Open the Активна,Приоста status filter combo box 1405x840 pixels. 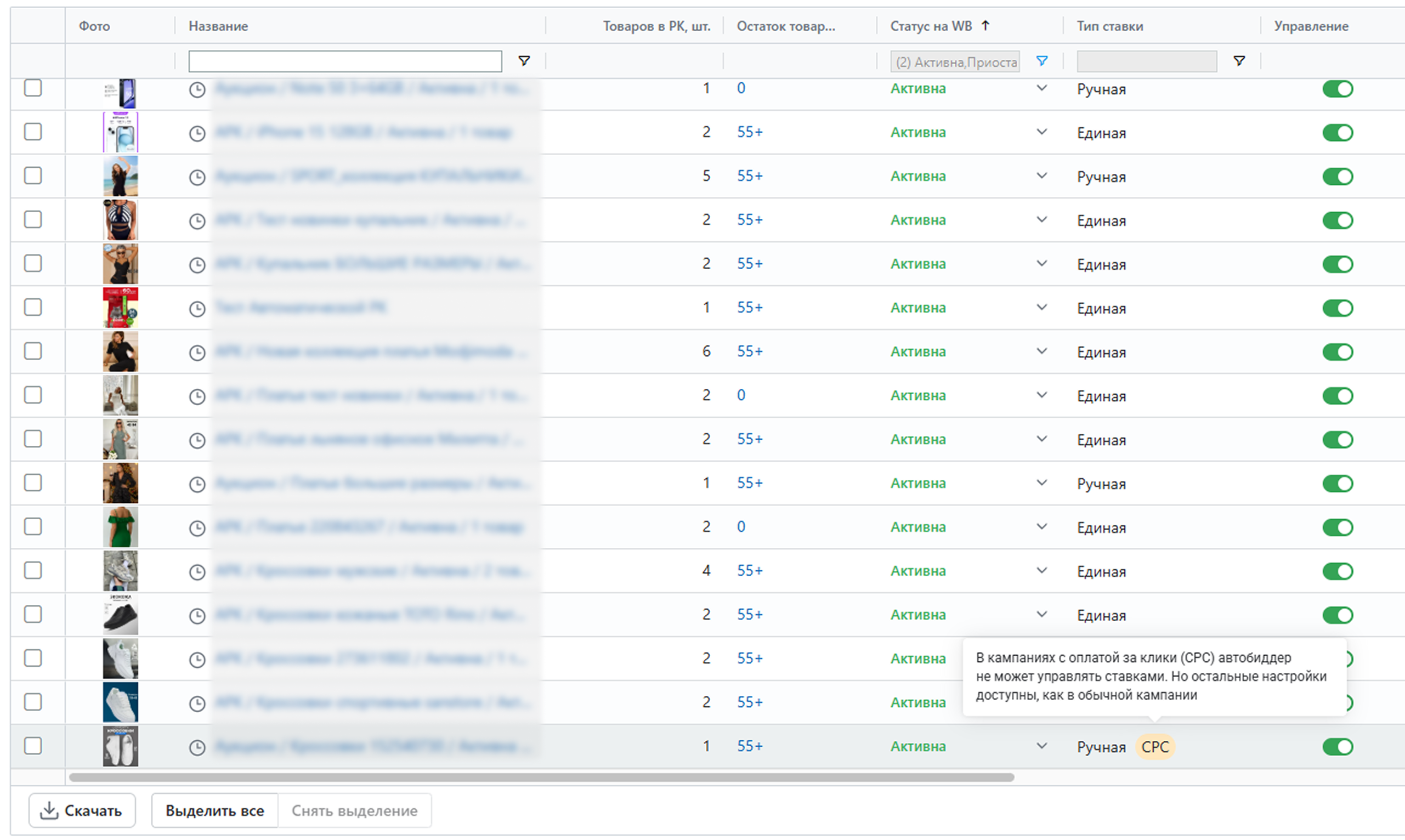pyautogui.click(x=954, y=62)
